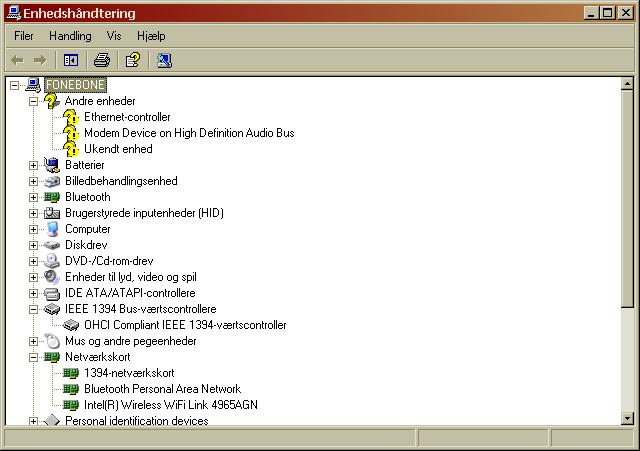Click the scrollbar up arrow
640x451 pixels.
point(627,84)
